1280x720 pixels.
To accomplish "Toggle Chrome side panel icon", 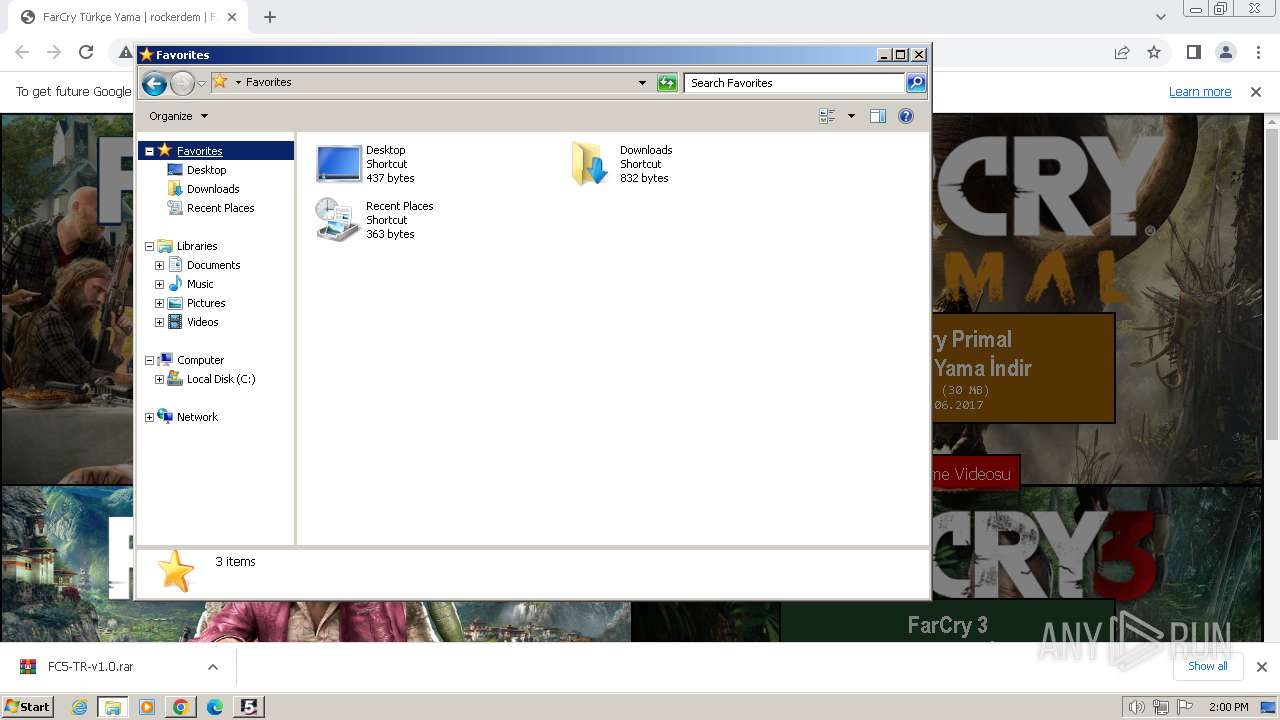I will pos(1194,52).
